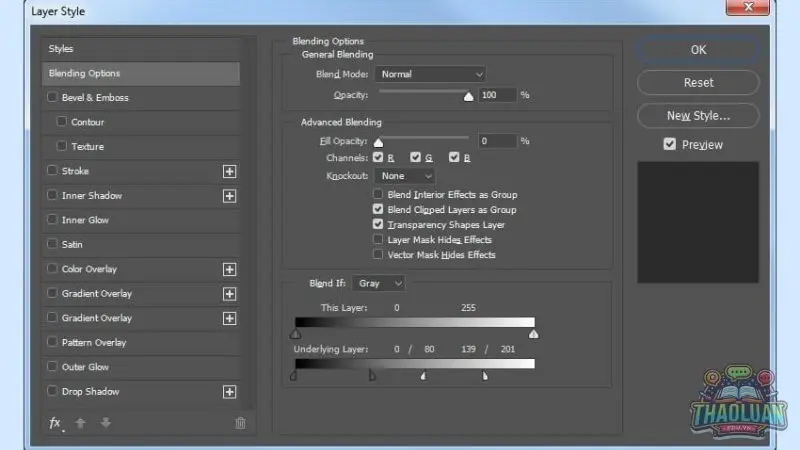Click the OK button
Viewport: 800px width, 450px height.
698,50
